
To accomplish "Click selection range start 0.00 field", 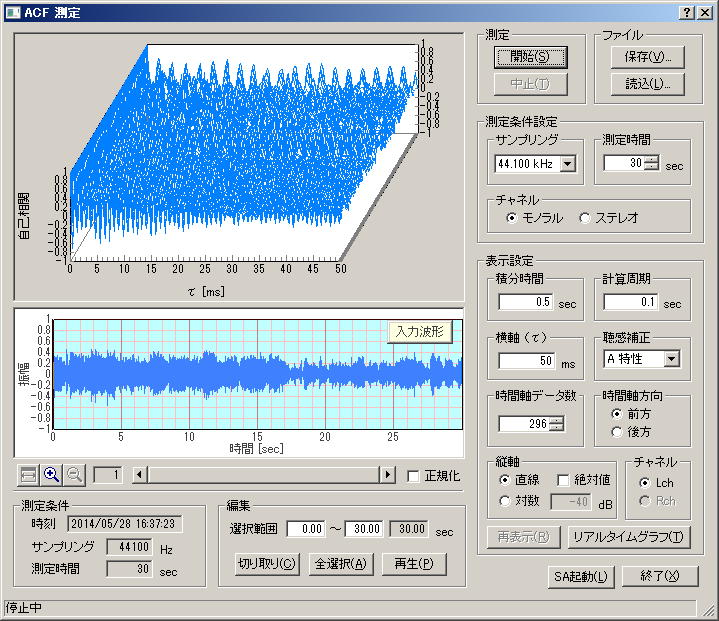I will (306, 529).
